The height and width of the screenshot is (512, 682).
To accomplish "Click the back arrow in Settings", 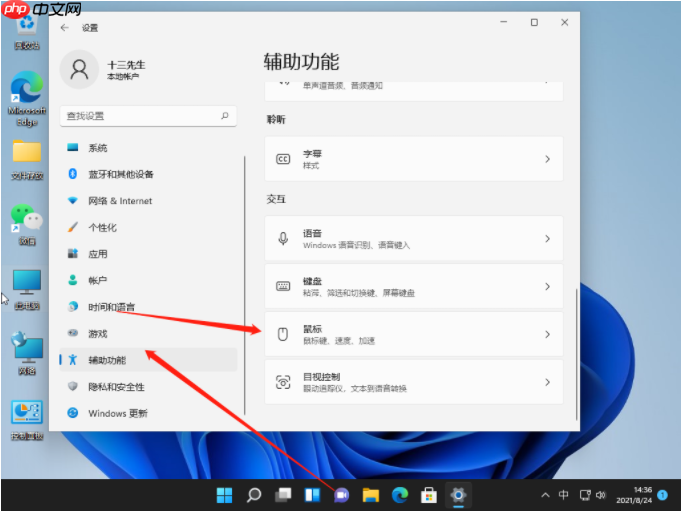I will coord(65,28).
